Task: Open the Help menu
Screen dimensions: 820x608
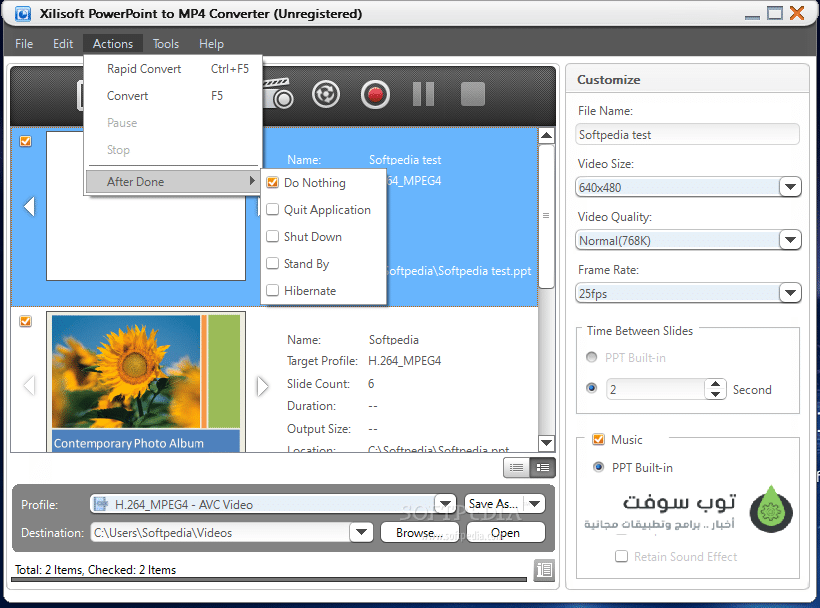Action: 211,44
